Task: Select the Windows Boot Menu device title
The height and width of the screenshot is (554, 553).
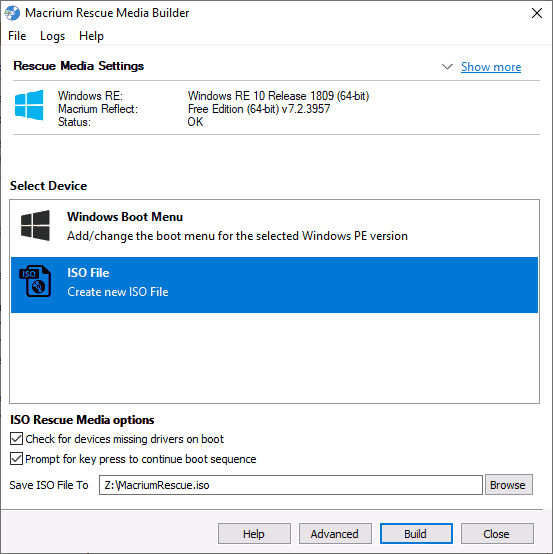Action: [125, 217]
